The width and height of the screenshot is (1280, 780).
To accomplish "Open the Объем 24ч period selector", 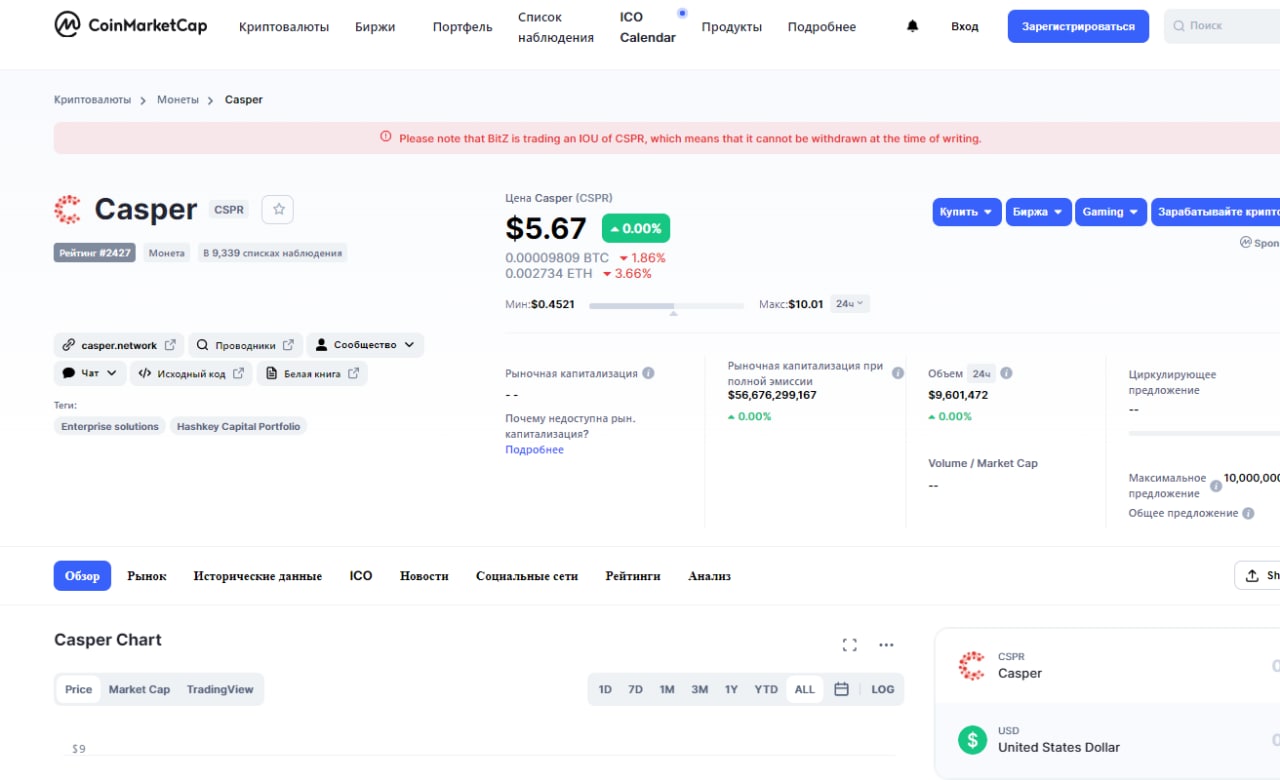I will (x=981, y=373).
